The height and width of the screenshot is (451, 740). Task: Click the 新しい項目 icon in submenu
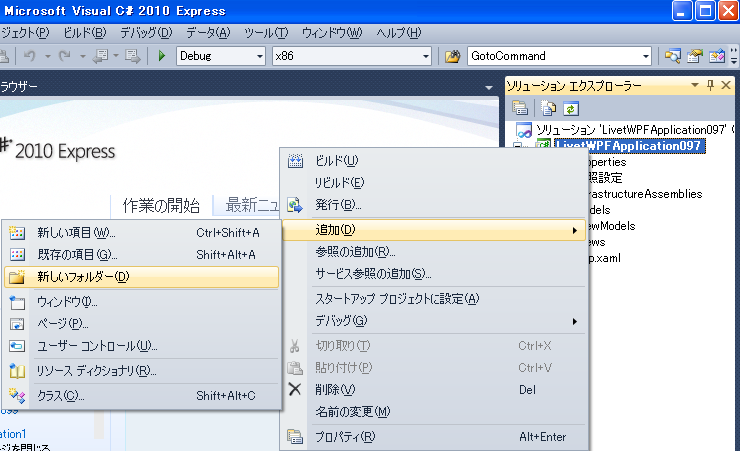17,233
